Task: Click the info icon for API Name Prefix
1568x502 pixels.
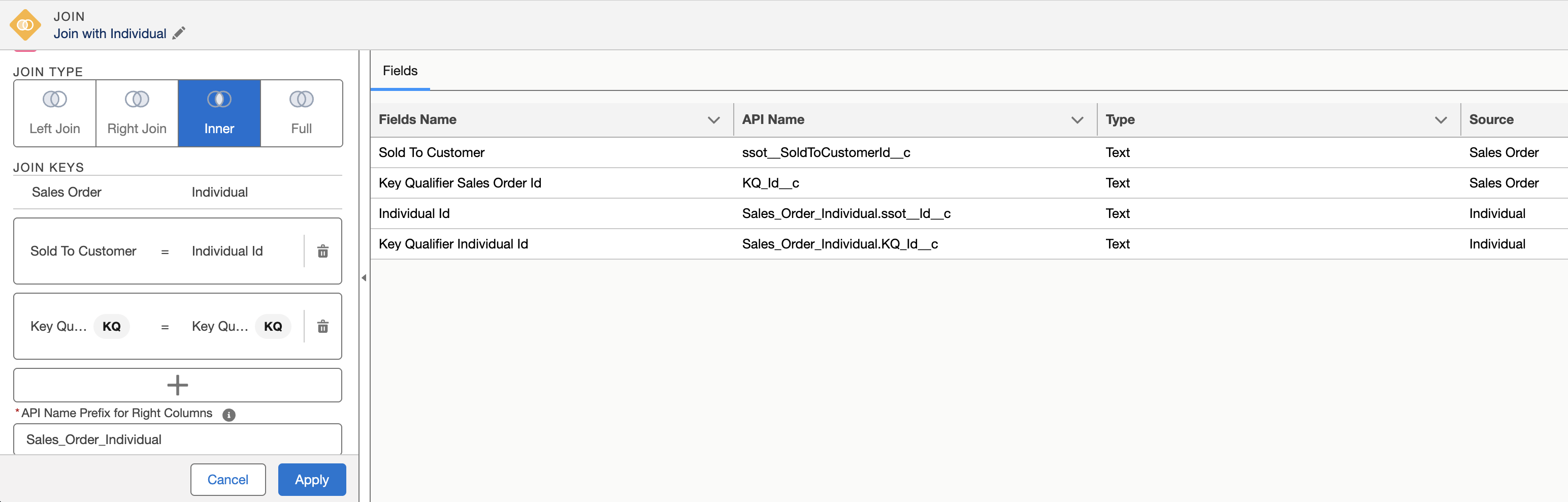Action: tap(228, 414)
